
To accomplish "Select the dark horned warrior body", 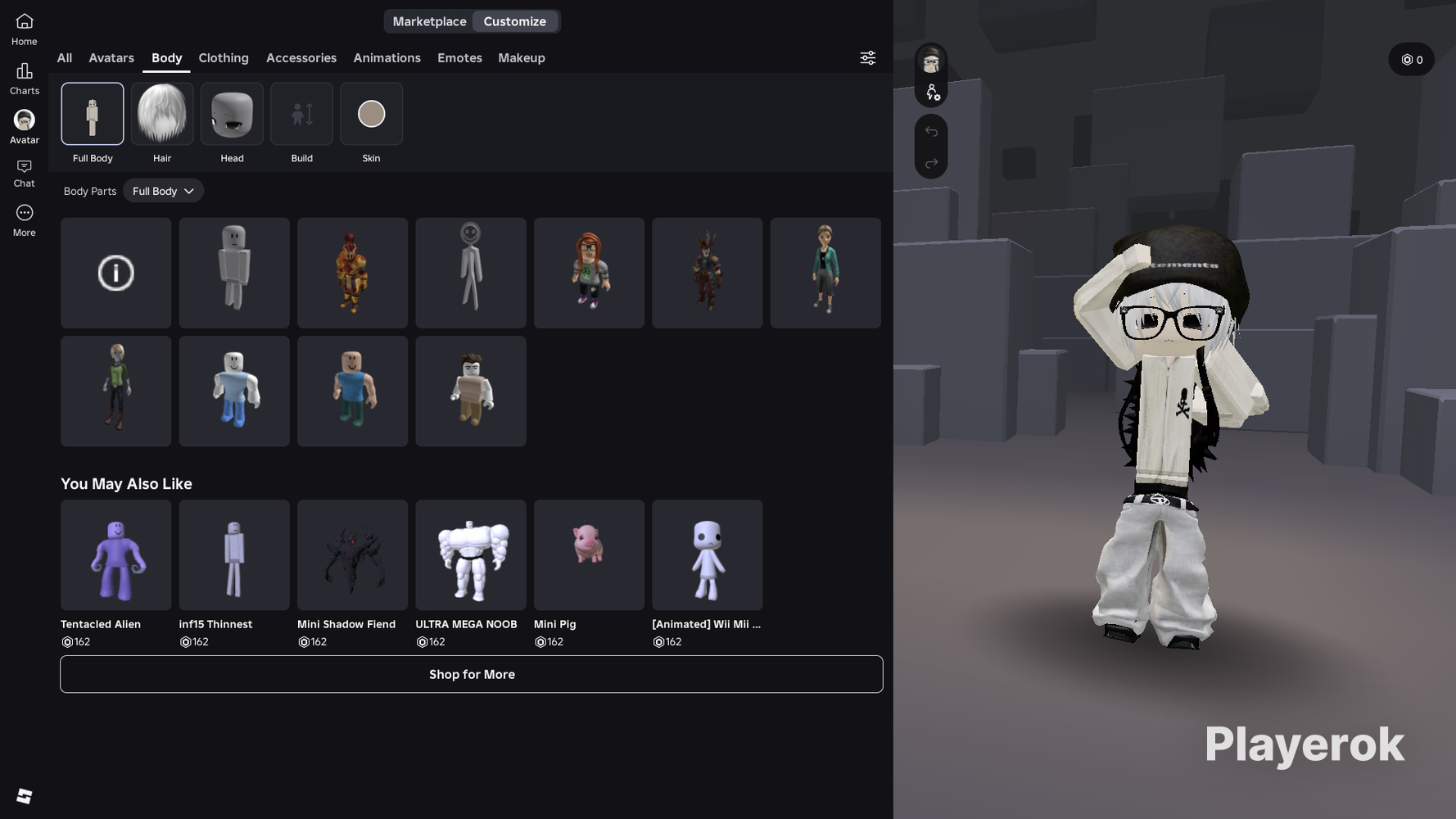I will pos(708,273).
